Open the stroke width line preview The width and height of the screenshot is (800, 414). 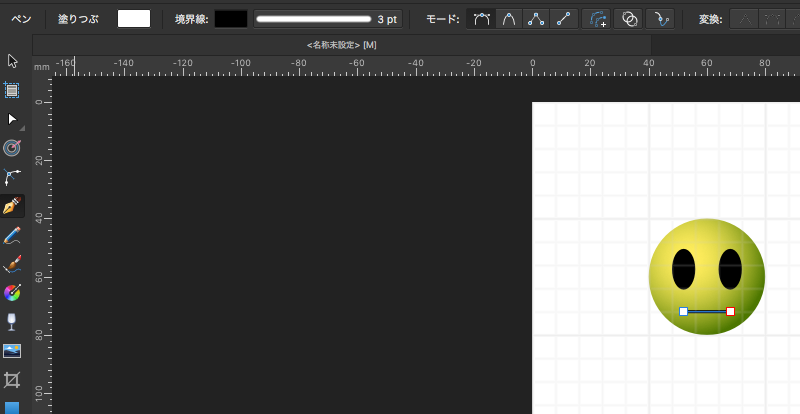click(x=314, y=19)
